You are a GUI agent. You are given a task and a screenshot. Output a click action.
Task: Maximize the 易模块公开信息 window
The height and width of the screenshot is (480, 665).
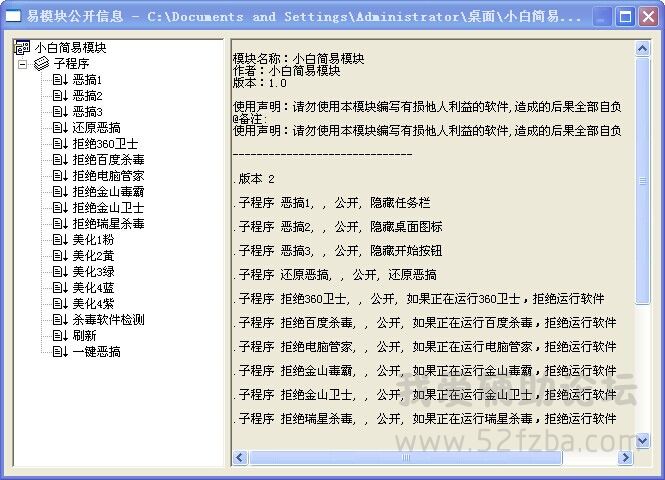[x=625, y=17]
